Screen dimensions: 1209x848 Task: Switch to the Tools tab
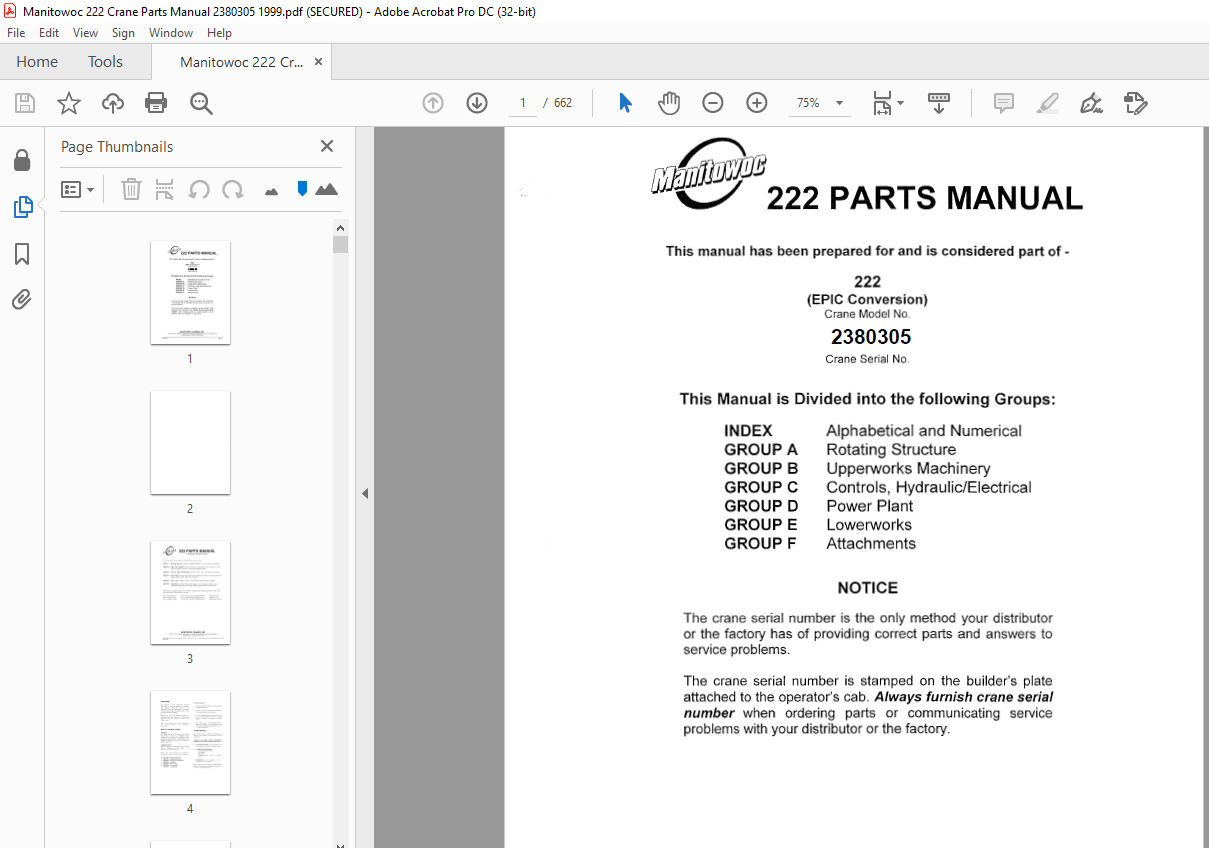point(105,62)
